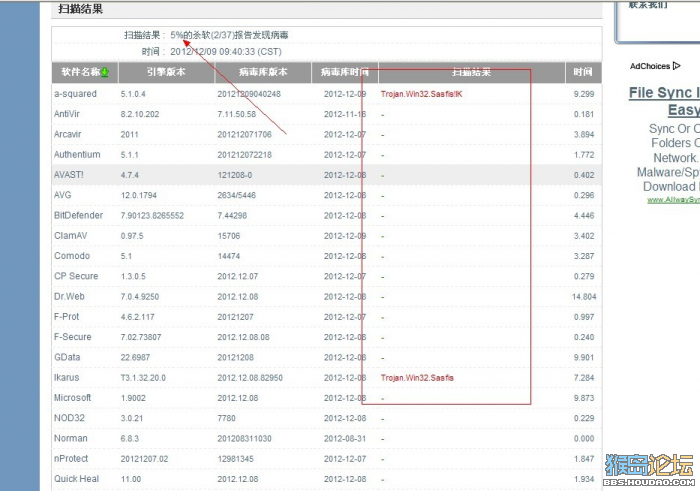Select the ClamAV row name
700x491 pixels.
(70, 236)
